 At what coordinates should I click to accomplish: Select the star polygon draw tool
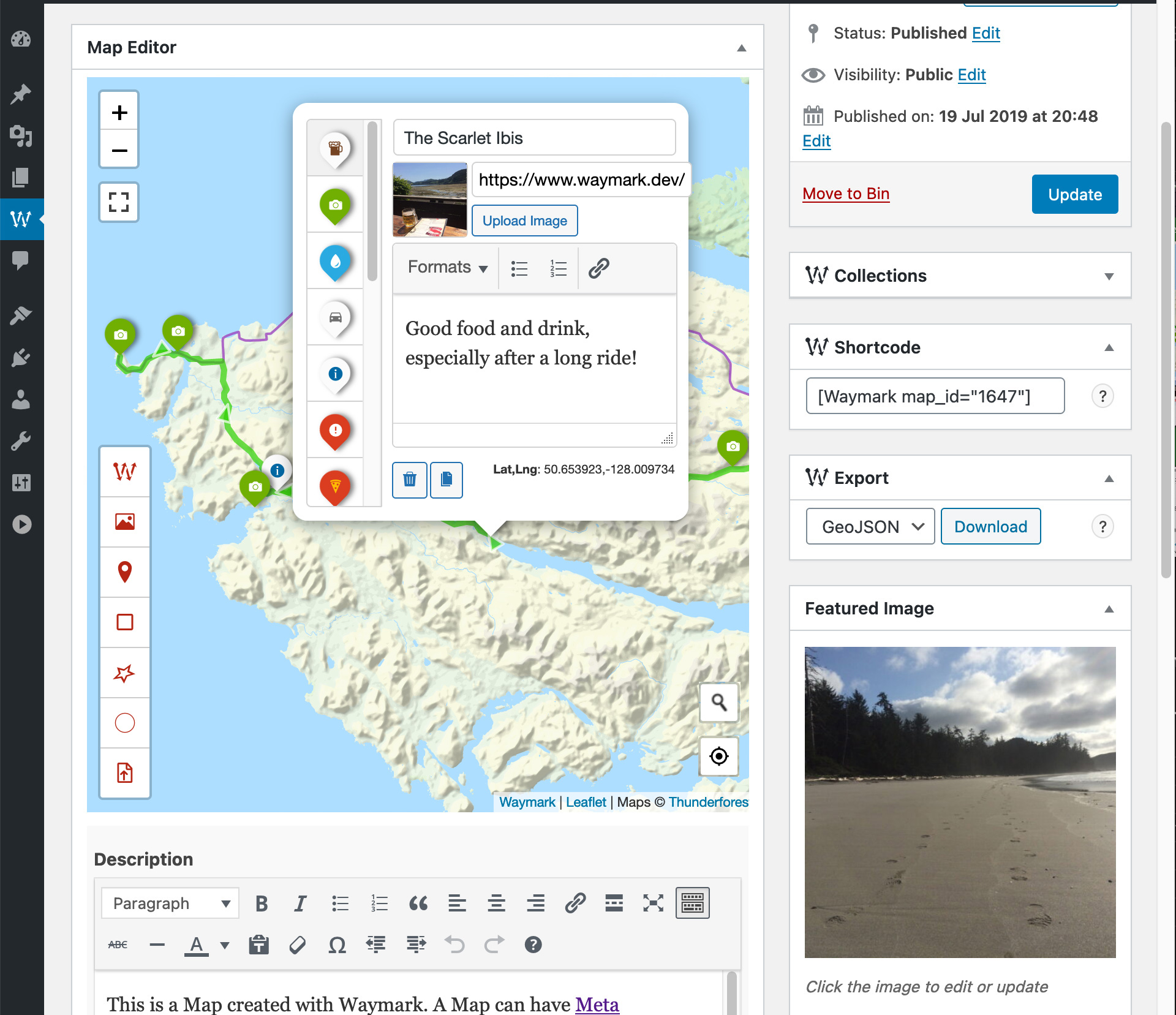pyautogui.click(x=124, y=672)
